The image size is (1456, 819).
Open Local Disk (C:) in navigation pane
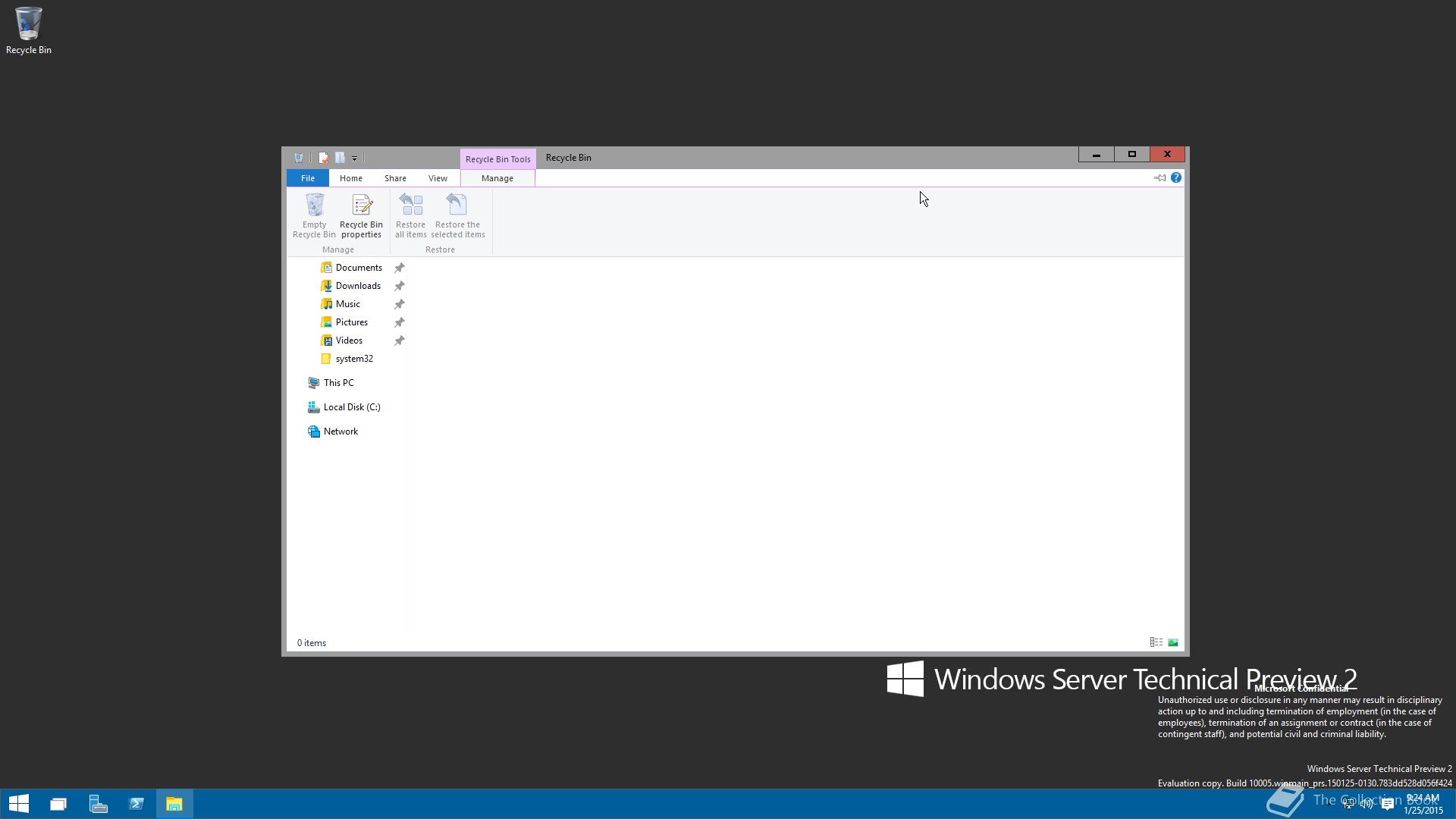coord(352,407)
